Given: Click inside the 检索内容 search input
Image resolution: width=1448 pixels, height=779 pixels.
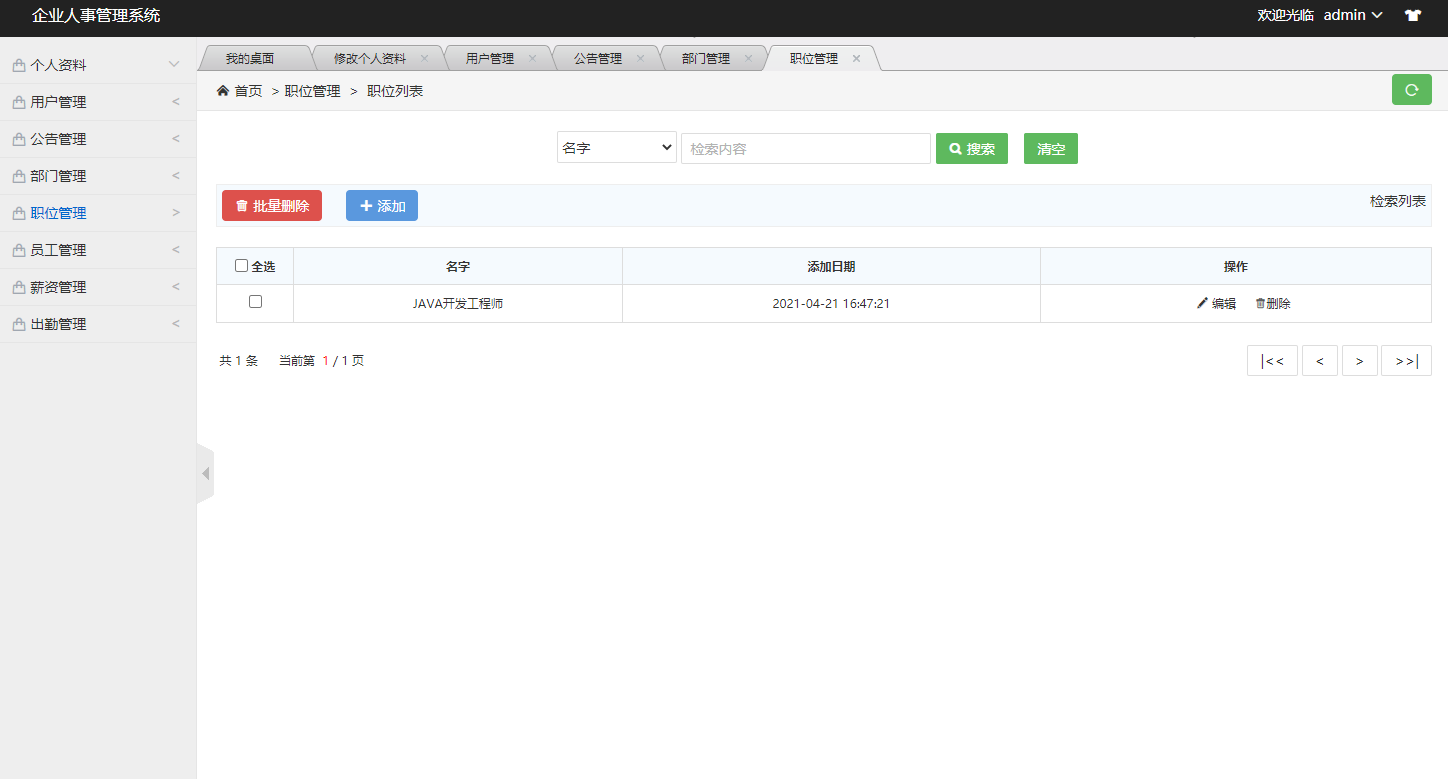Looking at the screenshot, I should (805, 148).
